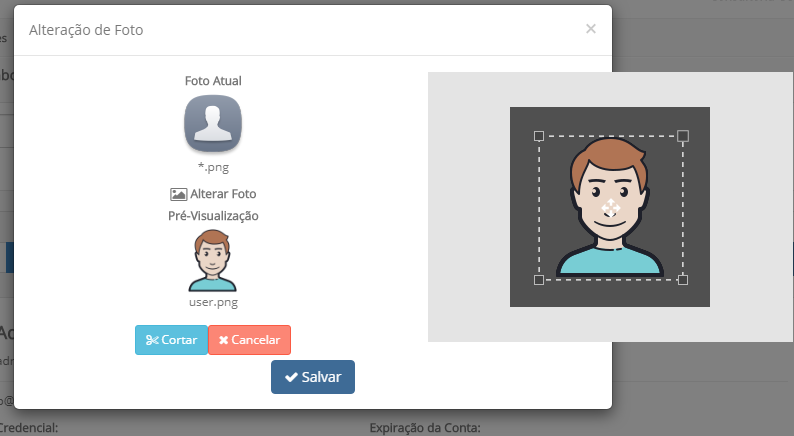Save the photo with the Salvar button
The height and width of the screenshot is (436, 794).
pyautogui.click(x=313, y=377)
